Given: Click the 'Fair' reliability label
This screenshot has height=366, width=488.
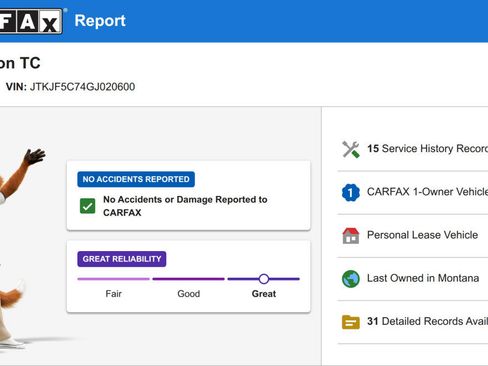Looking at the screenshot, I should [x=113, y=294].
